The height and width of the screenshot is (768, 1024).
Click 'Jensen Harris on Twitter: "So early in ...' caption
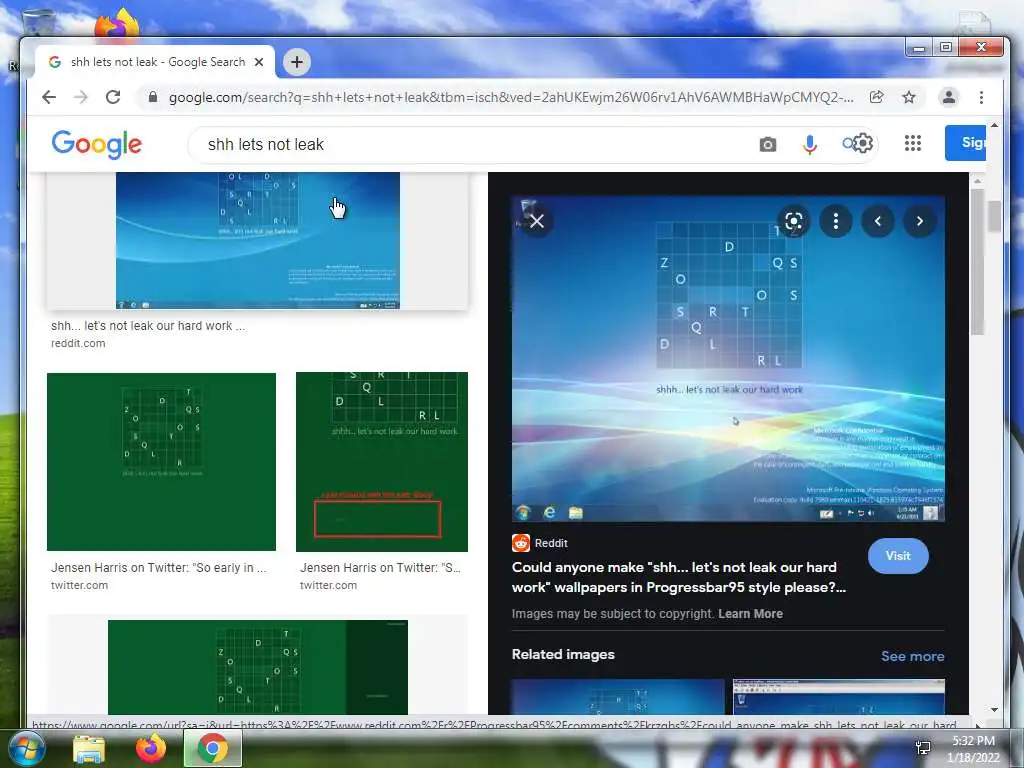[159, 568]
